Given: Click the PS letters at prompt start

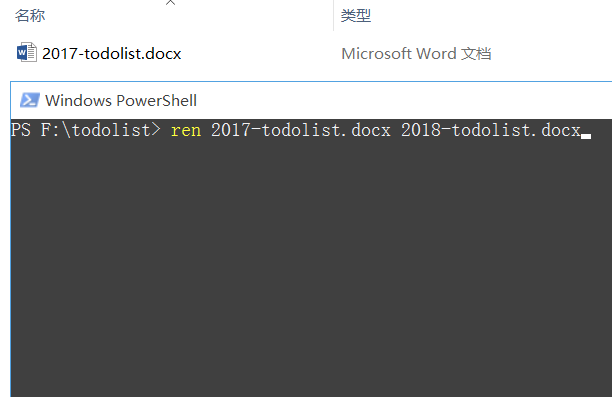Looking at the screenshot, I should coord(21,130).
